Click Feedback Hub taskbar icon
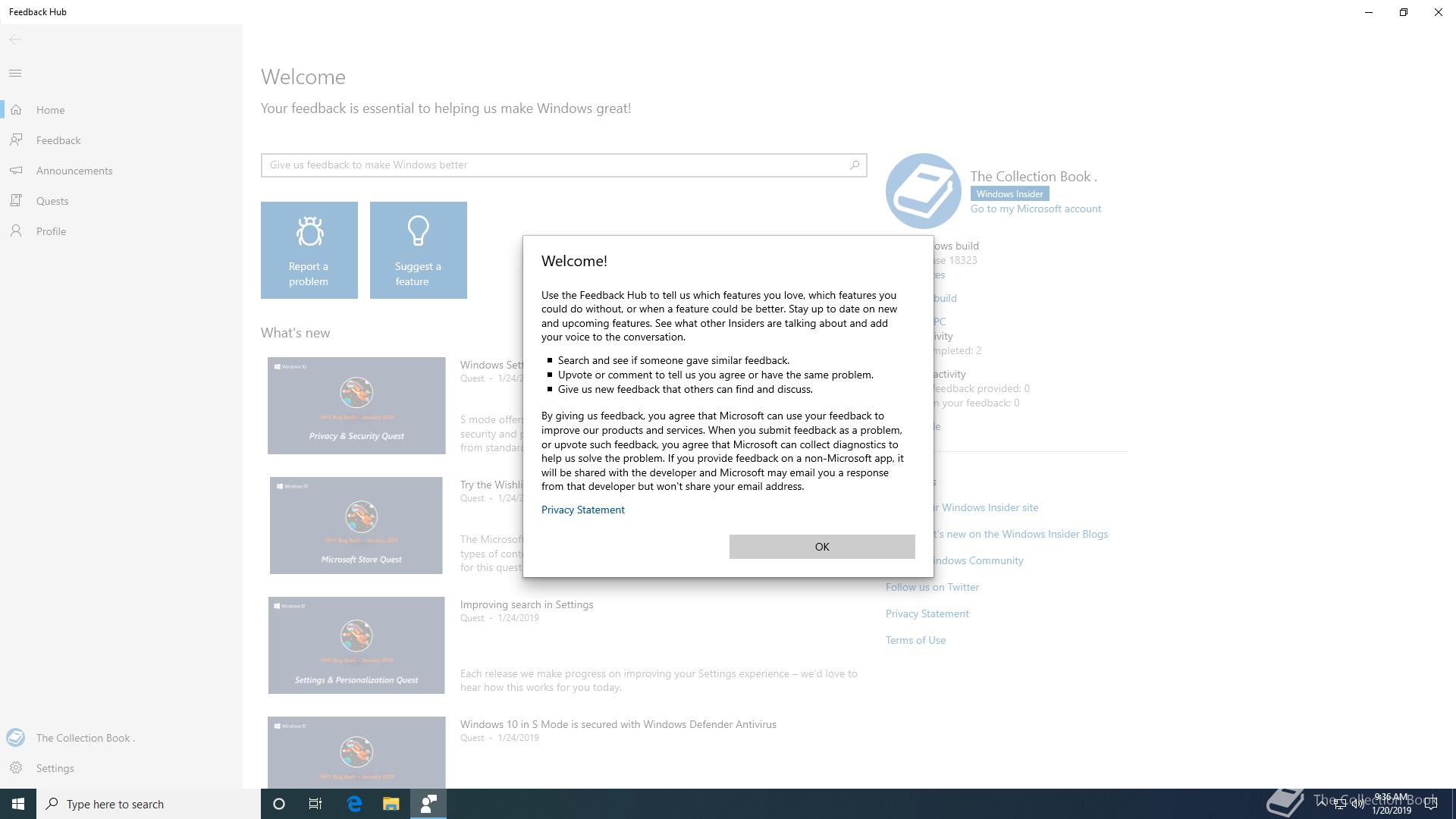Viewport: 1456px width, 819px height. [x=428, y=804]
